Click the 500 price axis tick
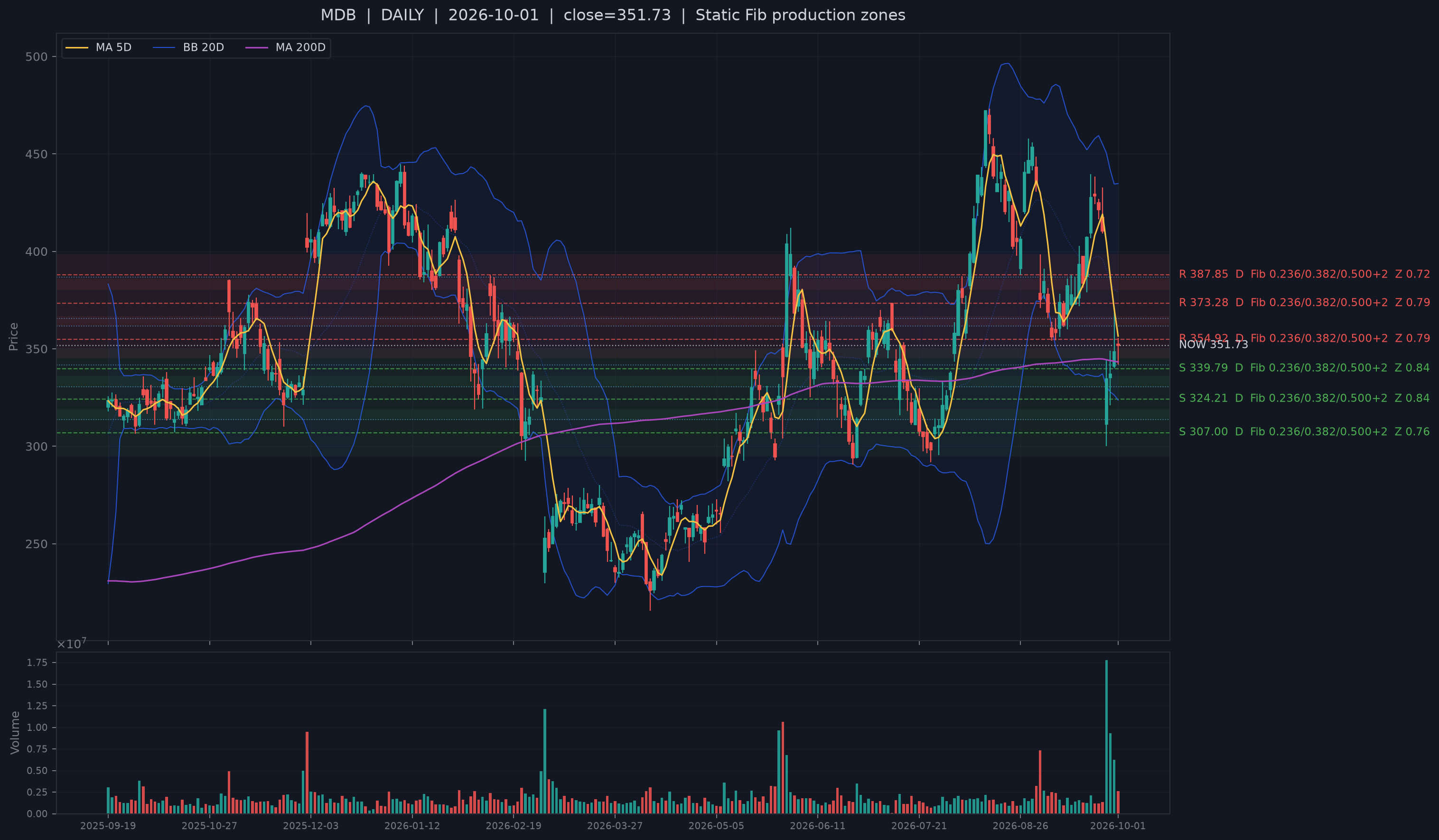Image resolution: width=1439 pixels, height=840 pixels. (37, 56)
